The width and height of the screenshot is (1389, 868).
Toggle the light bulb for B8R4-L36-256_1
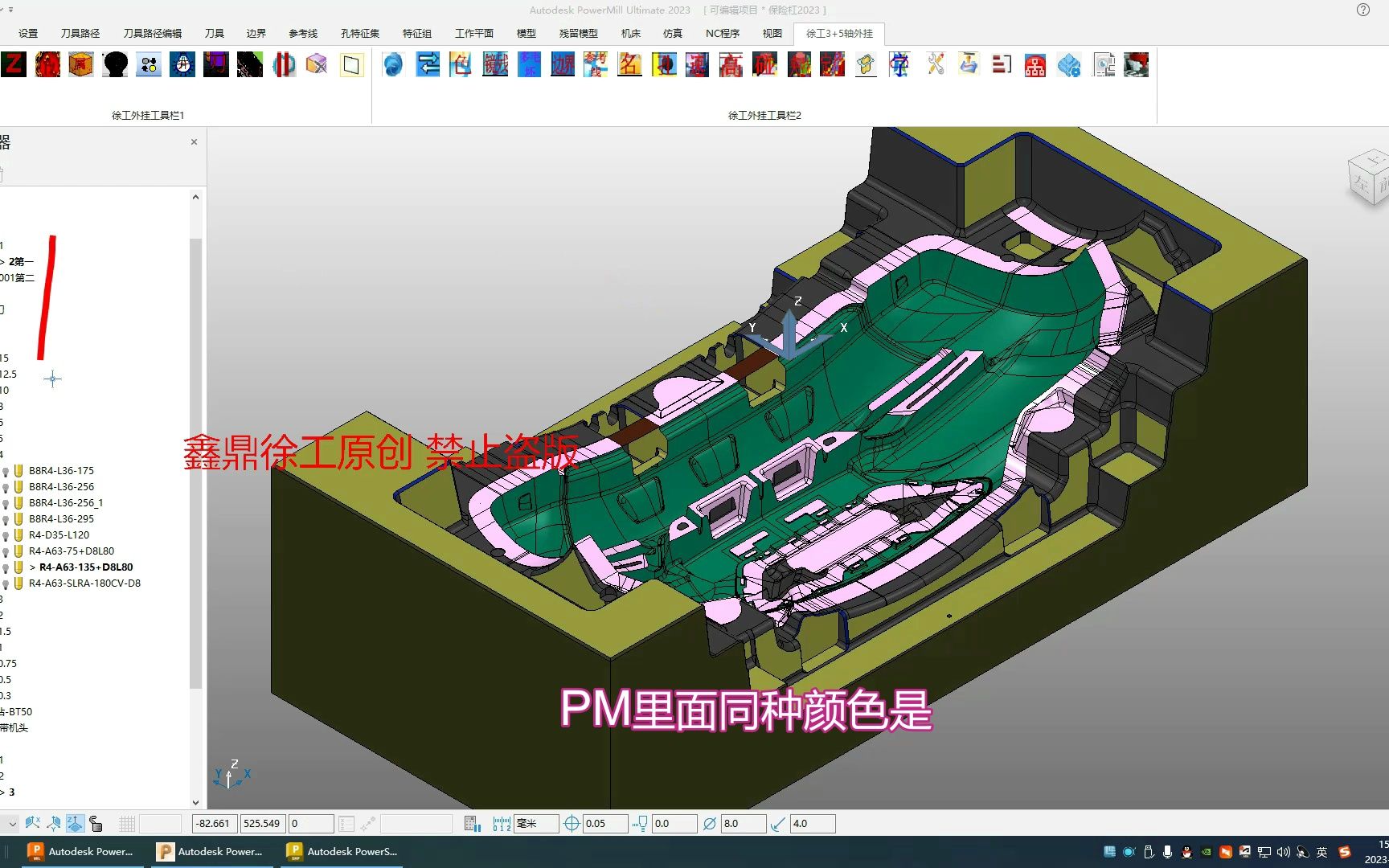coord(6,503)
